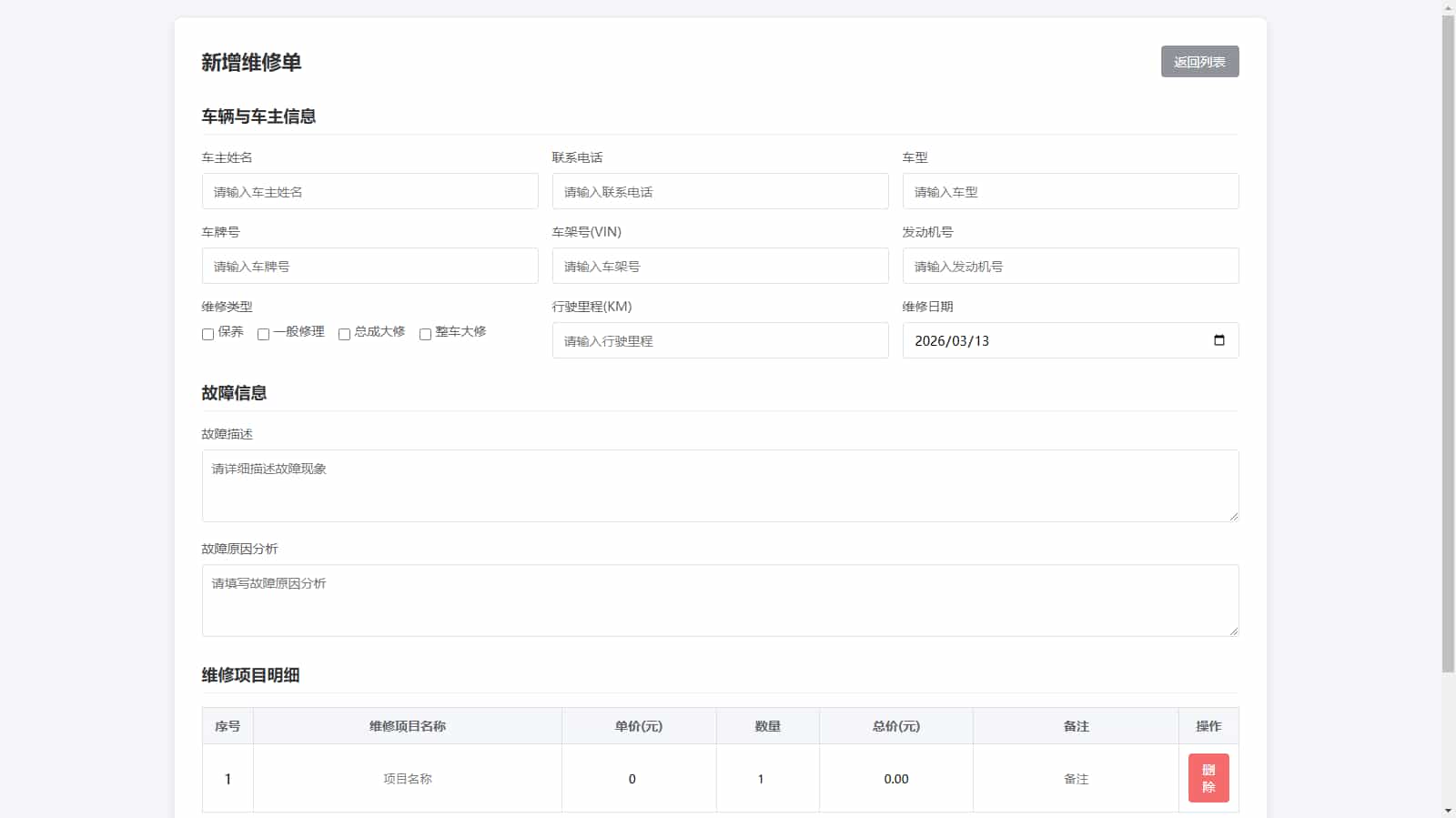
Task: Check the 保养 checkbox
Action: click(207, 334)
